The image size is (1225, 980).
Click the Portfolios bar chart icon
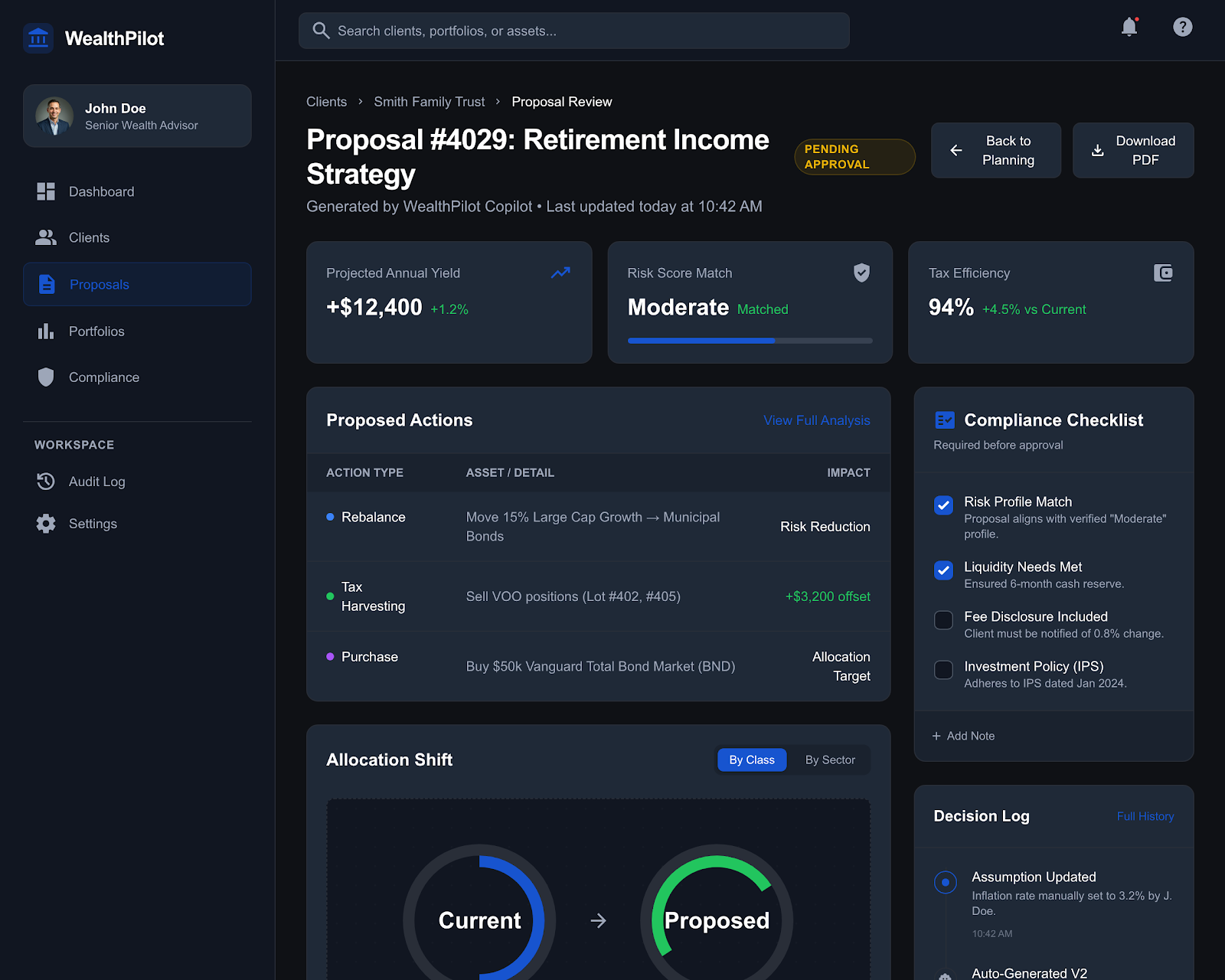pyautogui.click(x=46, y=332)
